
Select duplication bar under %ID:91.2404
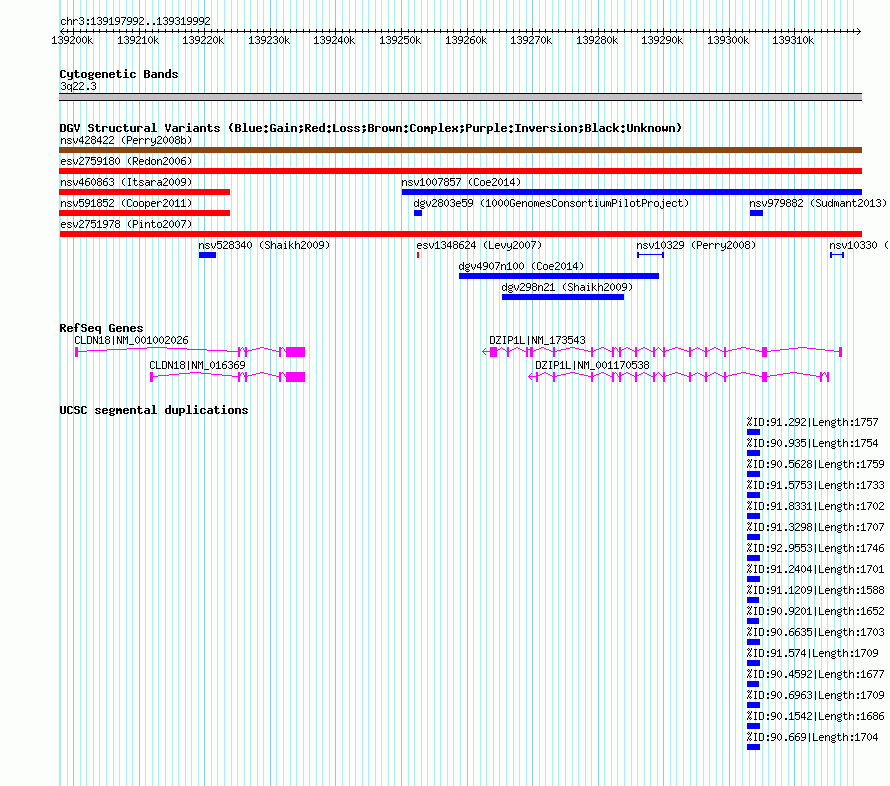coord(753,579)
